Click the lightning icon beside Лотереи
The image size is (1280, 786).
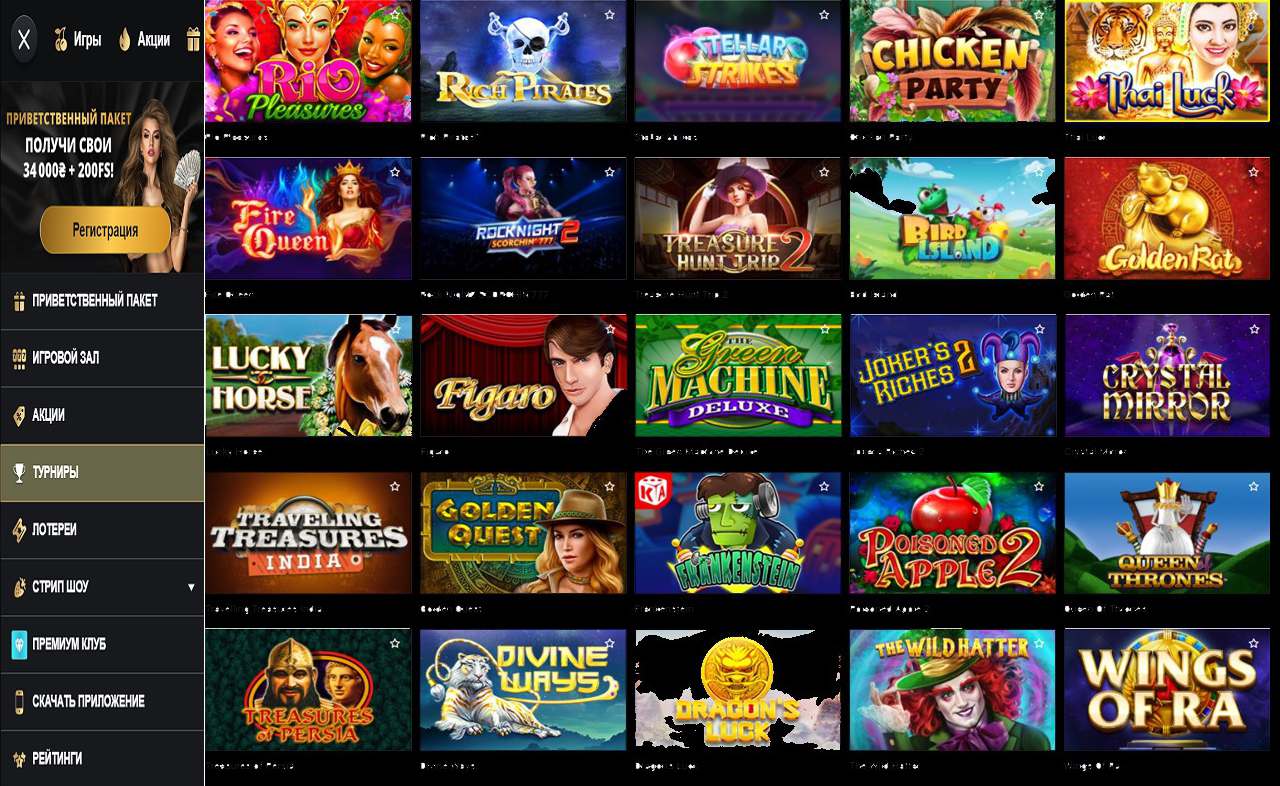(x=19, y=530)
